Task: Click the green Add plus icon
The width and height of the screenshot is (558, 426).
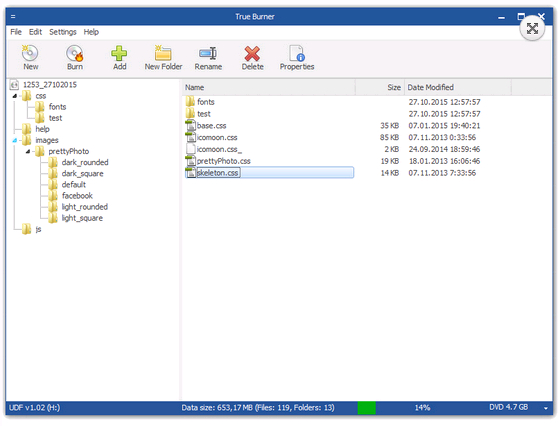Action: pos(119,53)
